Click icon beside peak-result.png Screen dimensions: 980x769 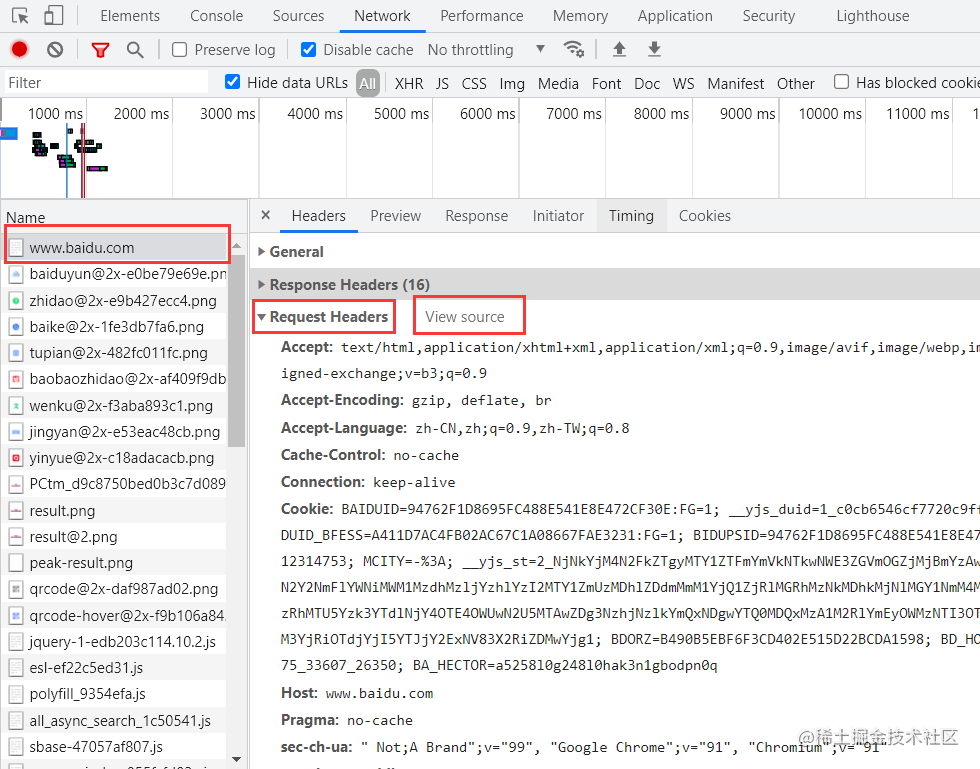pyautogui.click(x=16, y=563)
